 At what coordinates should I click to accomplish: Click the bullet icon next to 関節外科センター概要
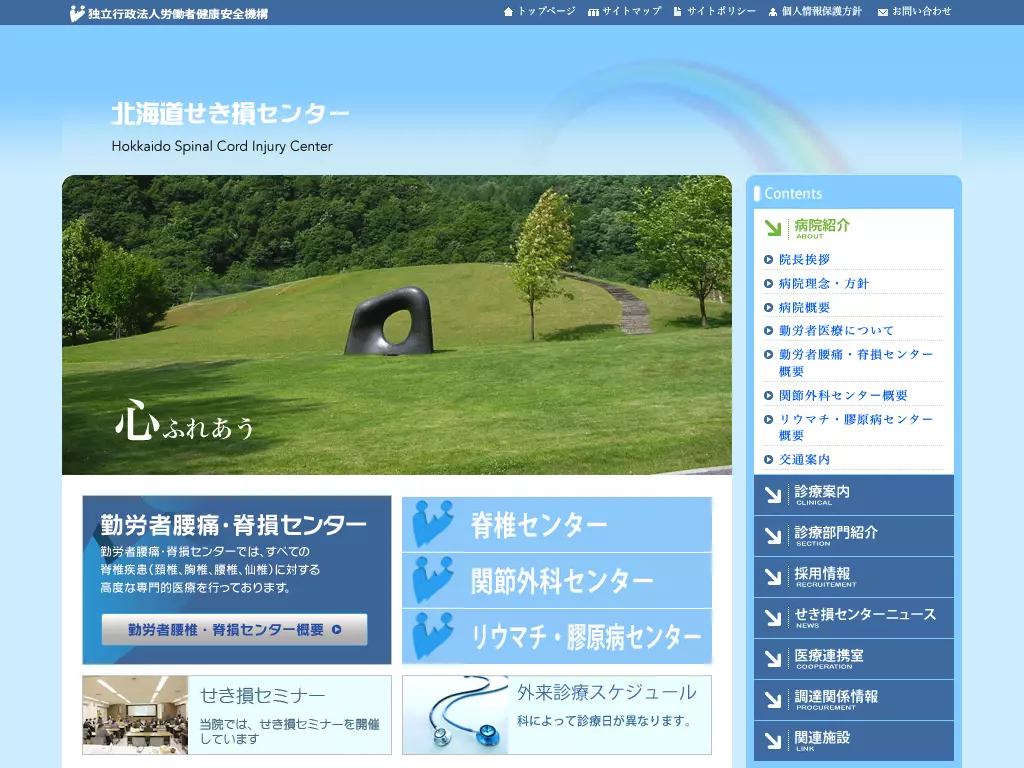(x=768, y=396)
